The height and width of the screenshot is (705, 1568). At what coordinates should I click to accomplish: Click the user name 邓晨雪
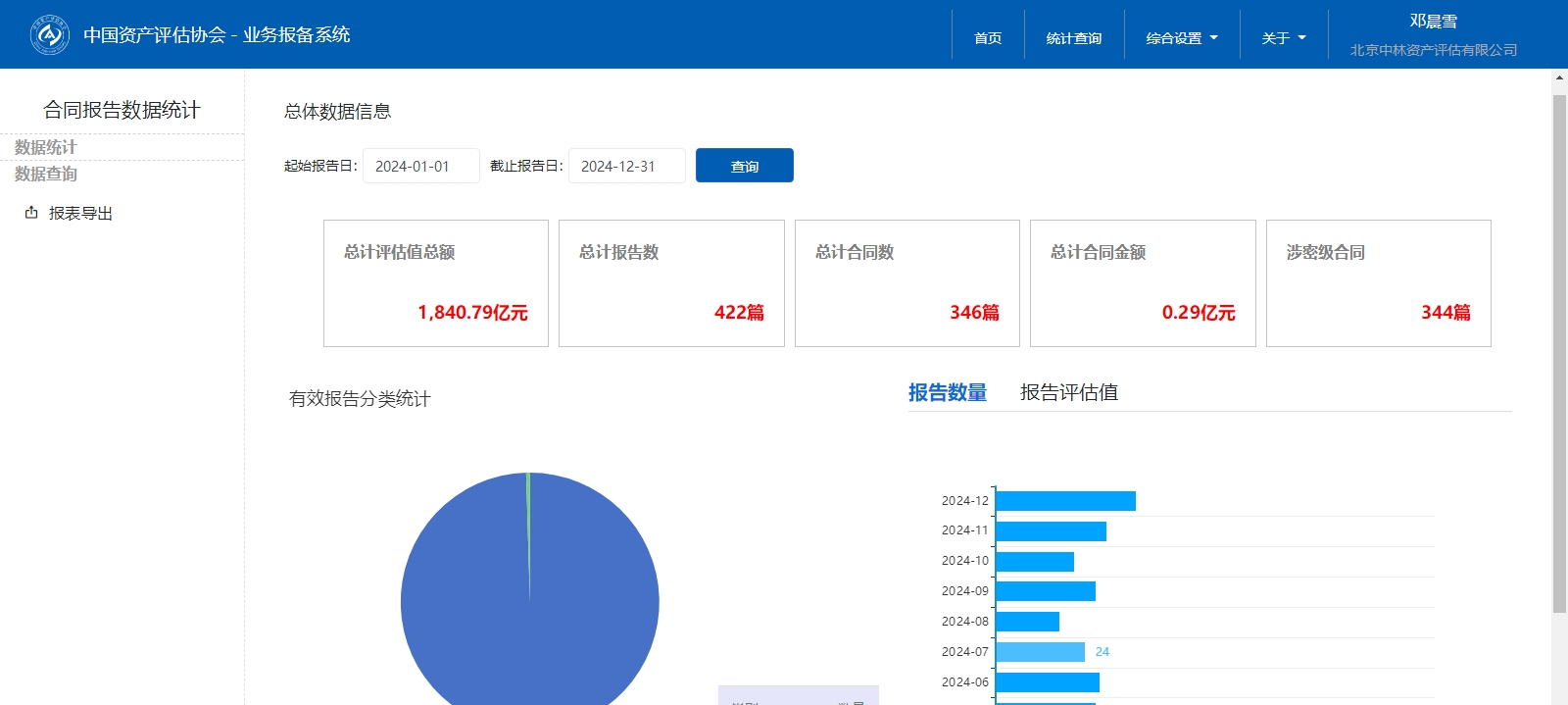[x=1433, y=22]
